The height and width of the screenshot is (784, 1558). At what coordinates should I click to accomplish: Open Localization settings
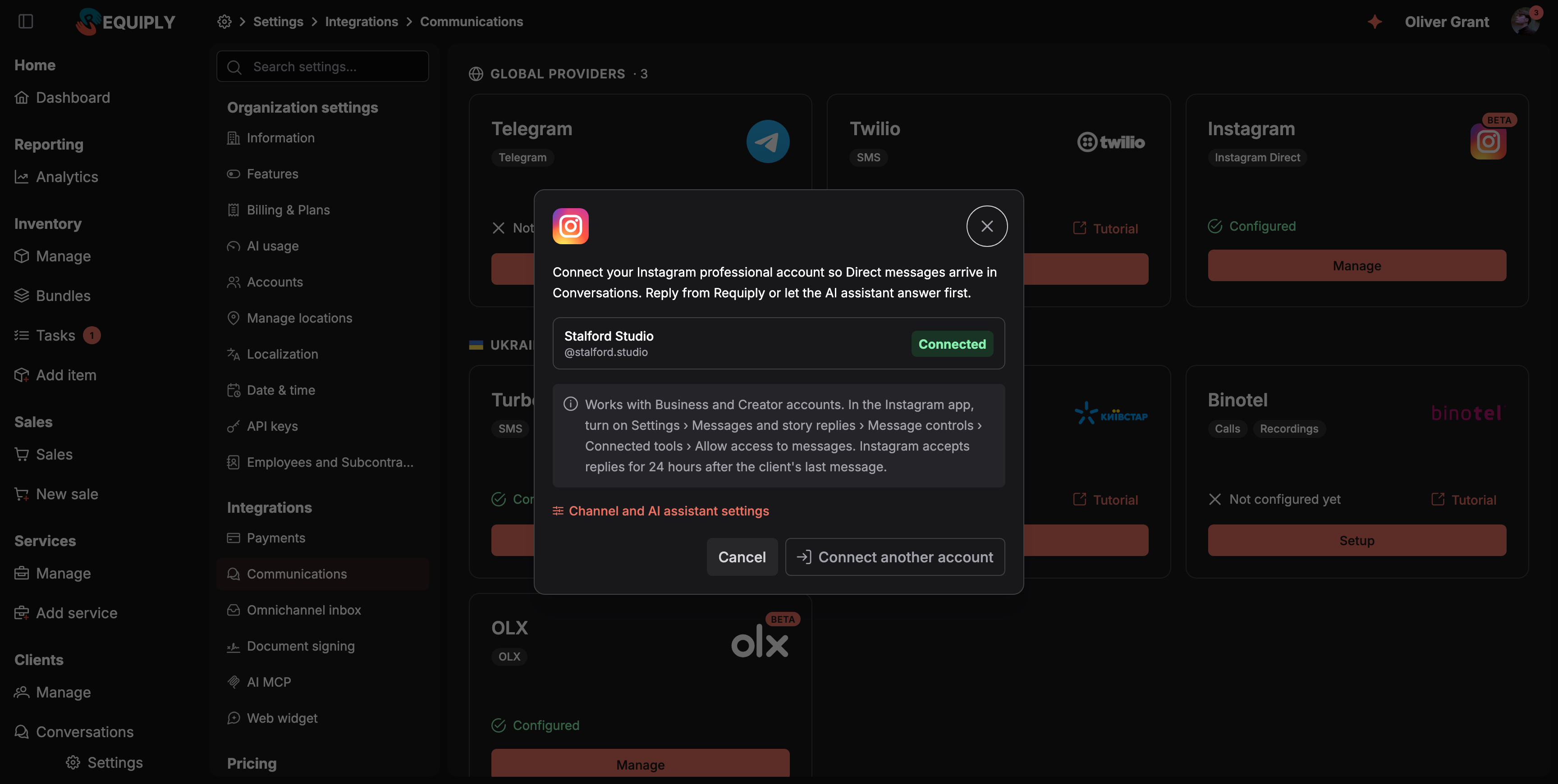click(322, 354)
